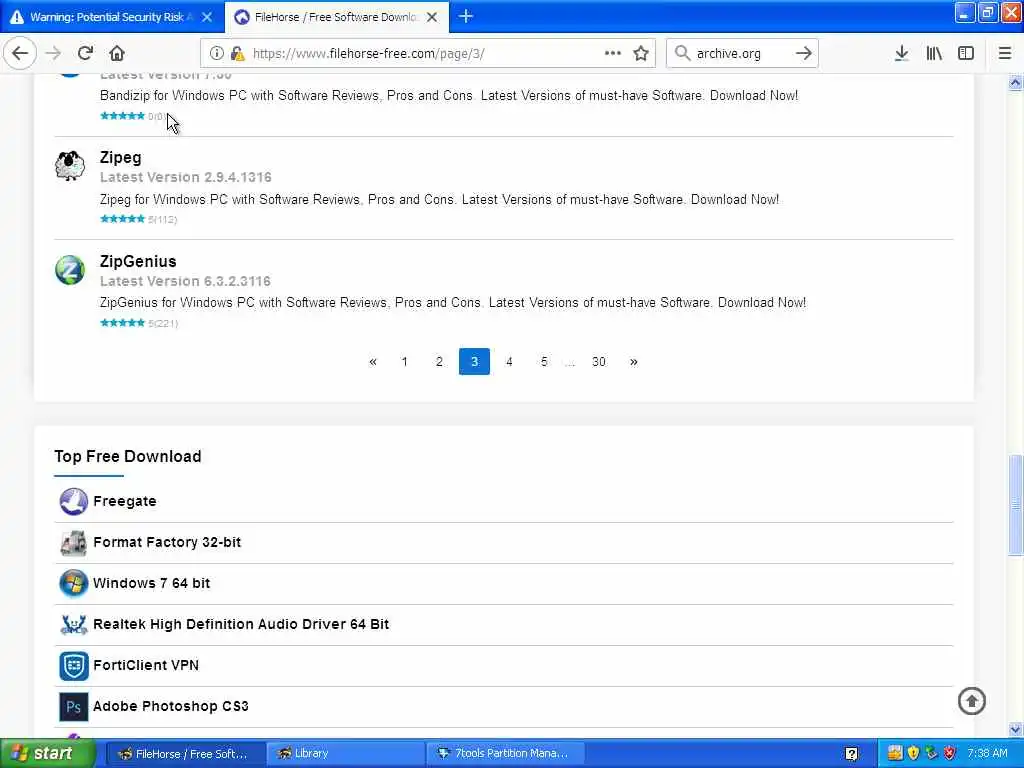
Task: Close the FileHorse tab
Action: [x=432, y=17]
